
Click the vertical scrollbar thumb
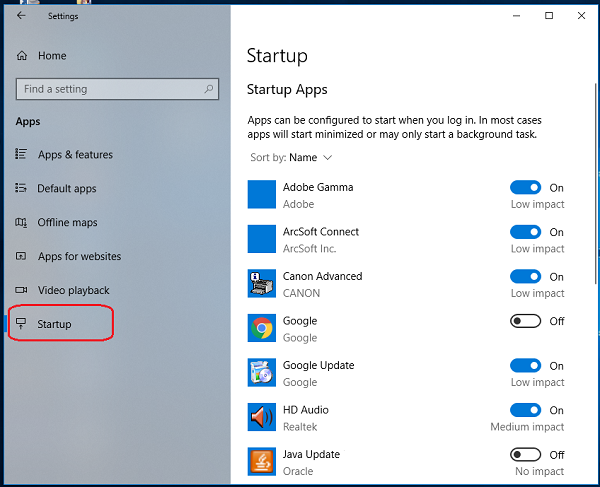click(x=596, y=184)
